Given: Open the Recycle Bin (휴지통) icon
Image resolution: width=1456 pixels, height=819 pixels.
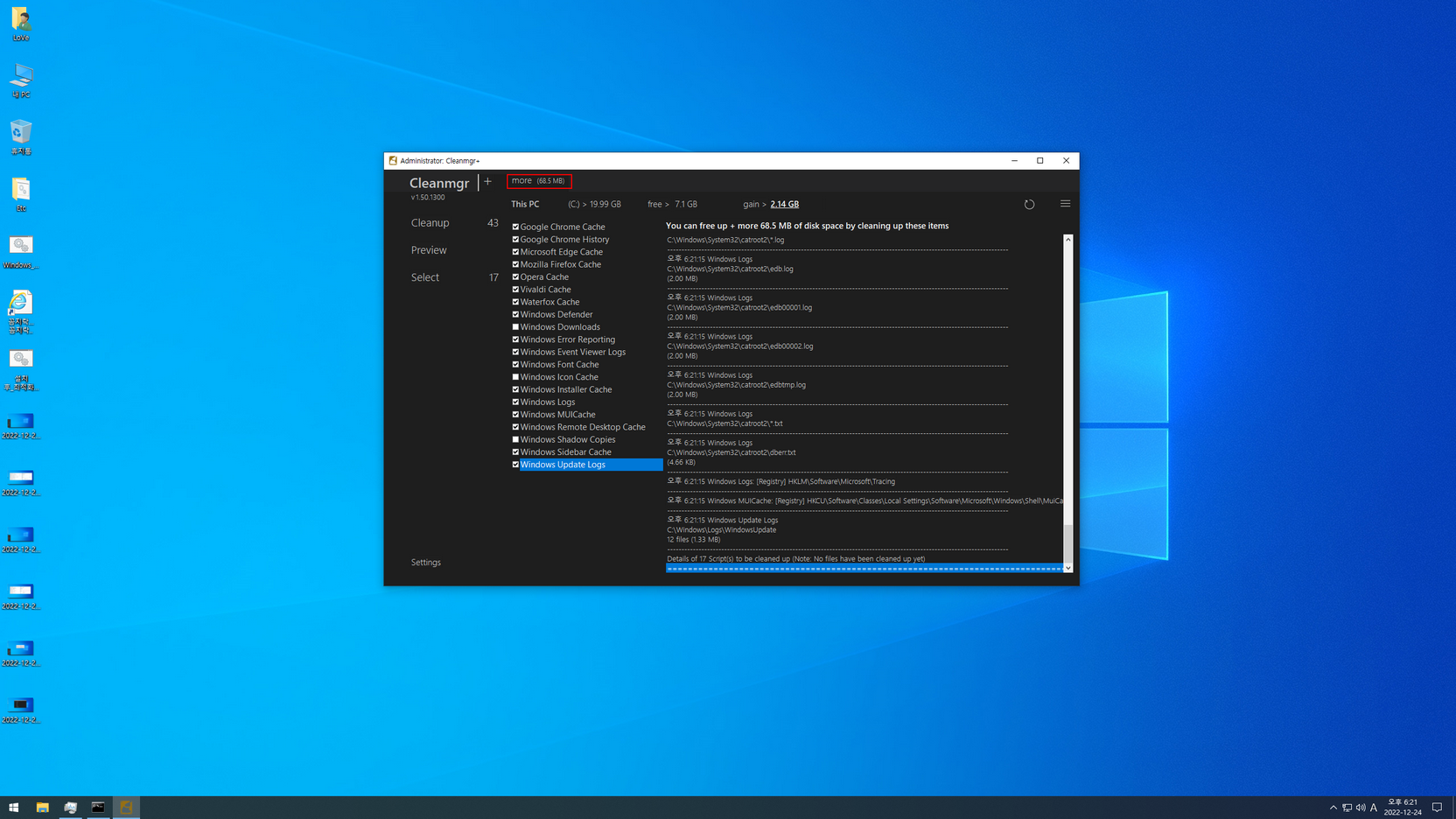Looking at the screenshot, I should tap(21, 137).
